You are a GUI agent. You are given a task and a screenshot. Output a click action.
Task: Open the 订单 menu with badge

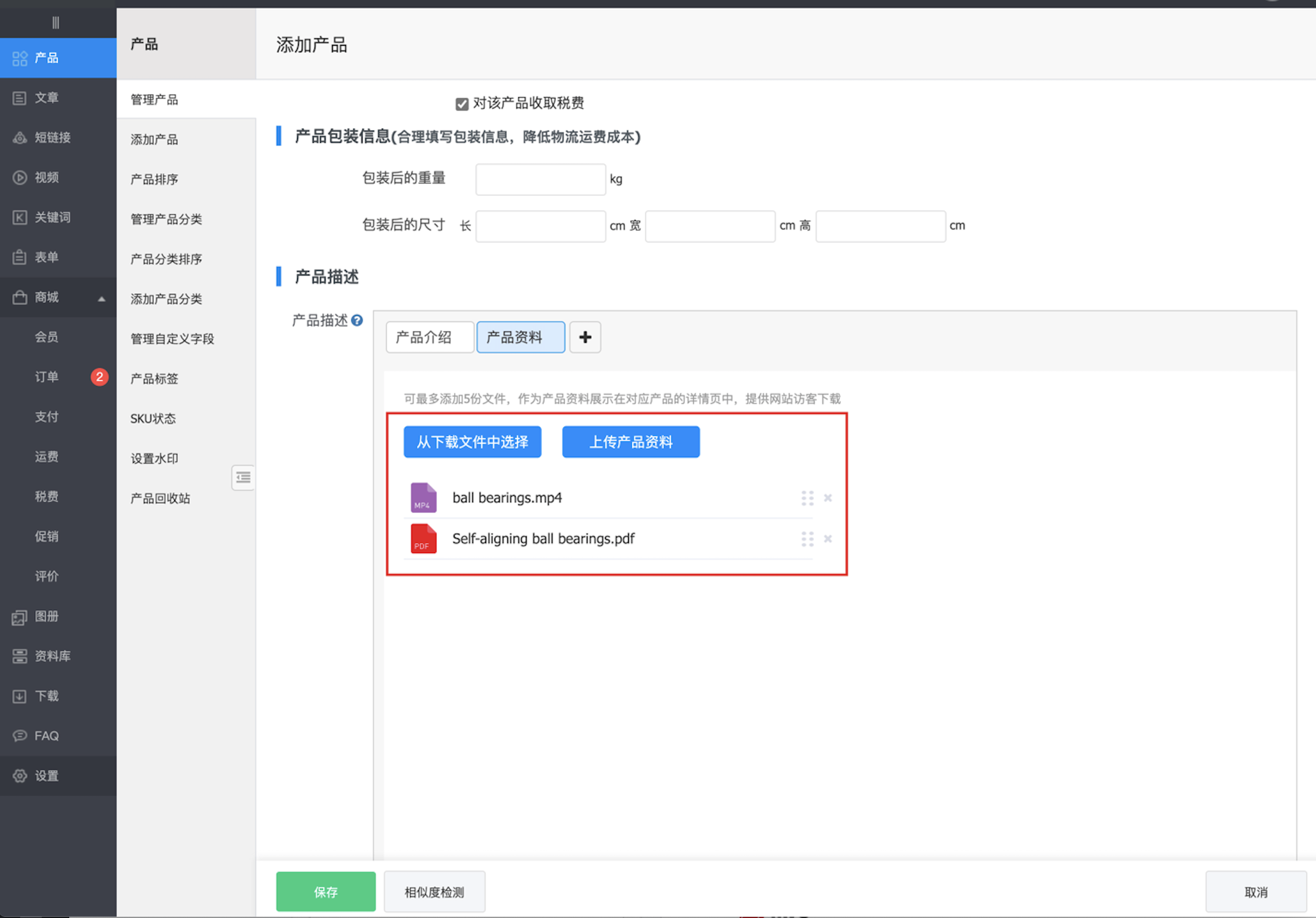pos(47,377)
